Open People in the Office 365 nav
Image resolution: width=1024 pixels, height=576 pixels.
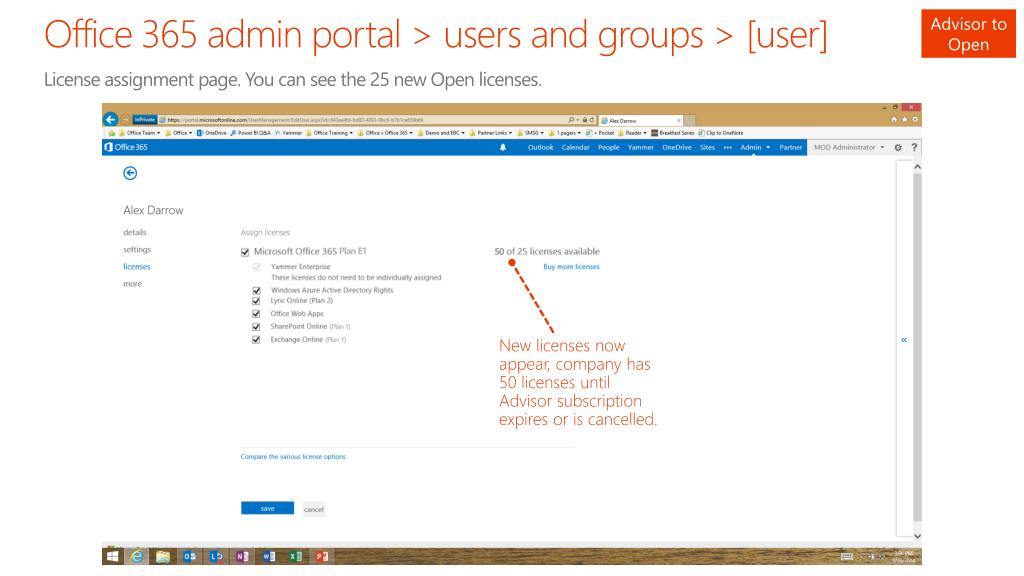[609, 148]
